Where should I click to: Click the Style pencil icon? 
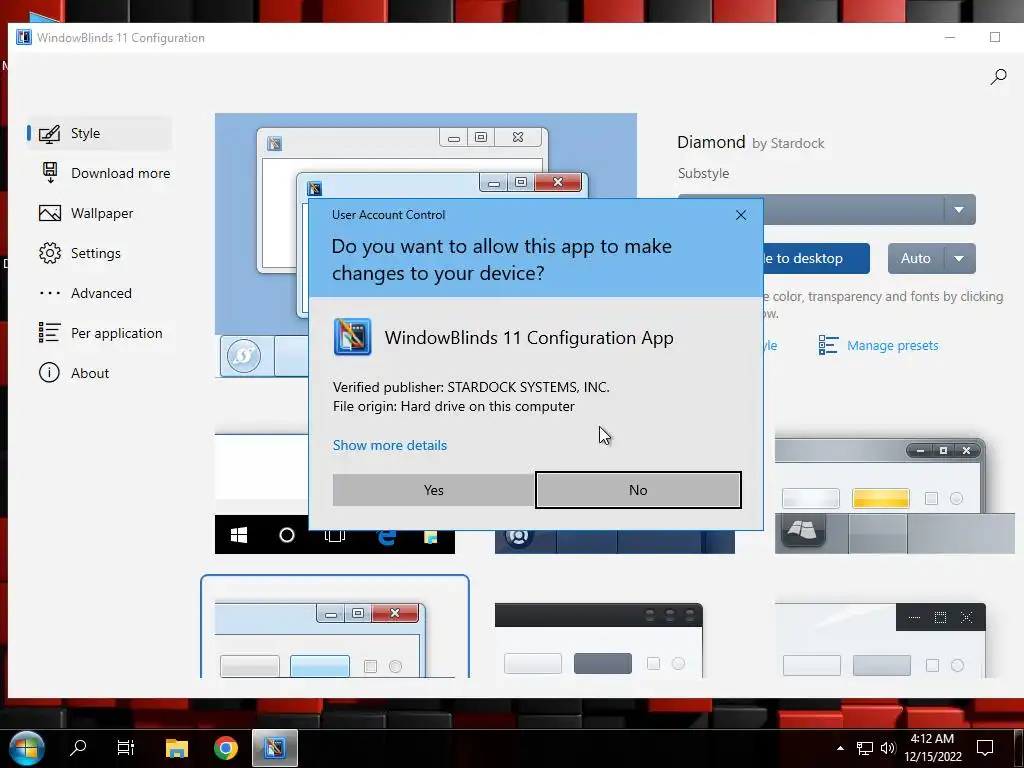click(x=50, y=133)
